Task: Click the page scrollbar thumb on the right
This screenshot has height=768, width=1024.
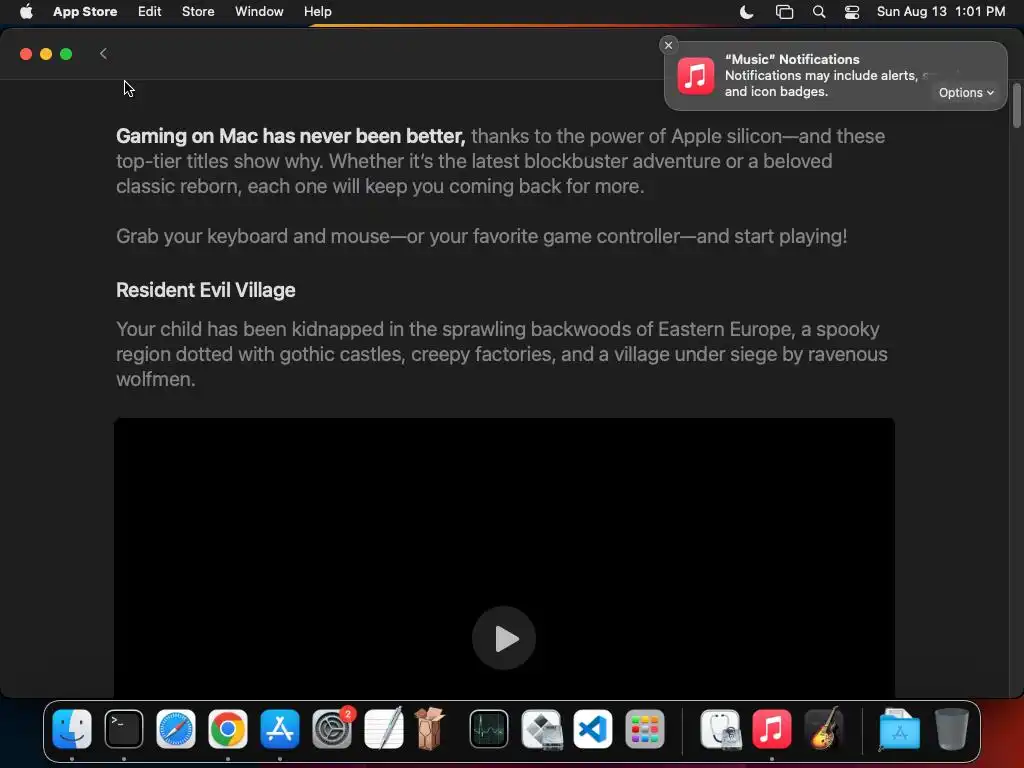Action: tap(1016, 105)
